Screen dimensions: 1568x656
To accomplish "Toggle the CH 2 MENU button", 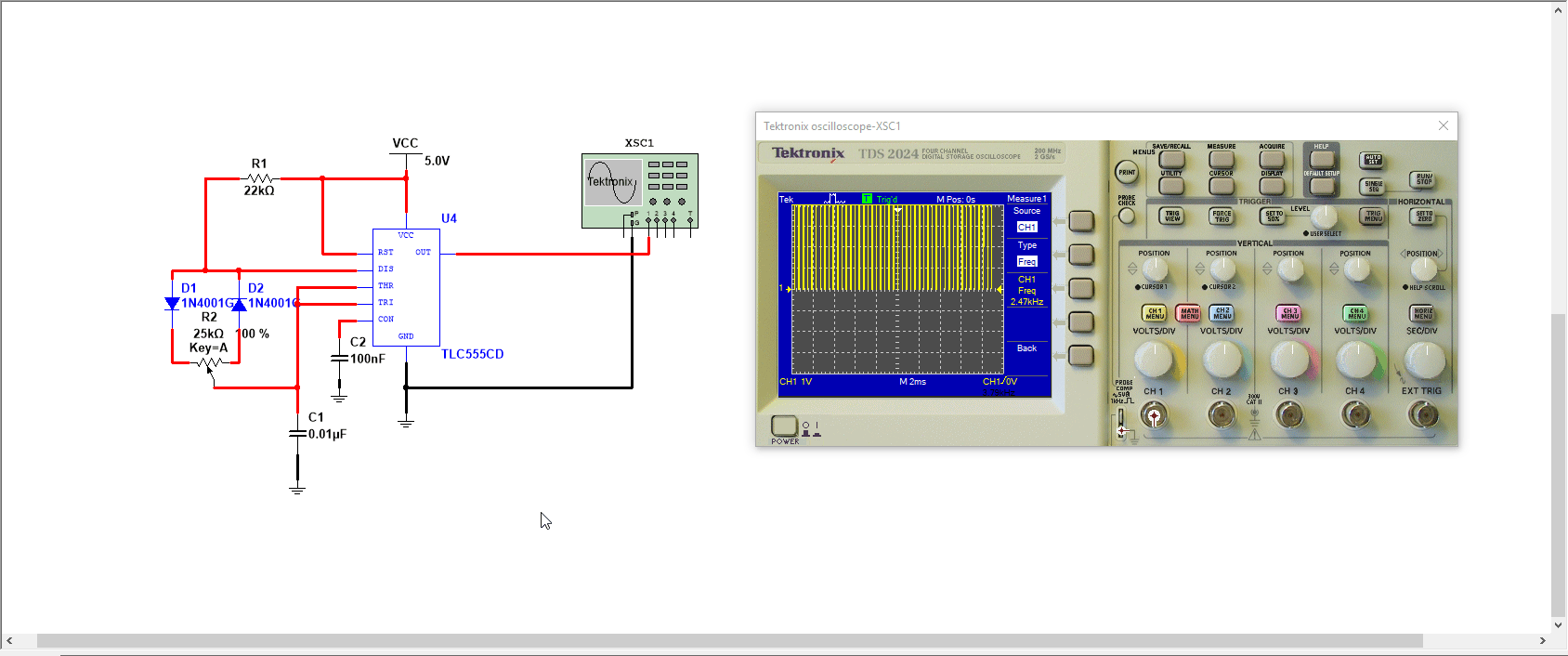I will [x=1222, y=313].
